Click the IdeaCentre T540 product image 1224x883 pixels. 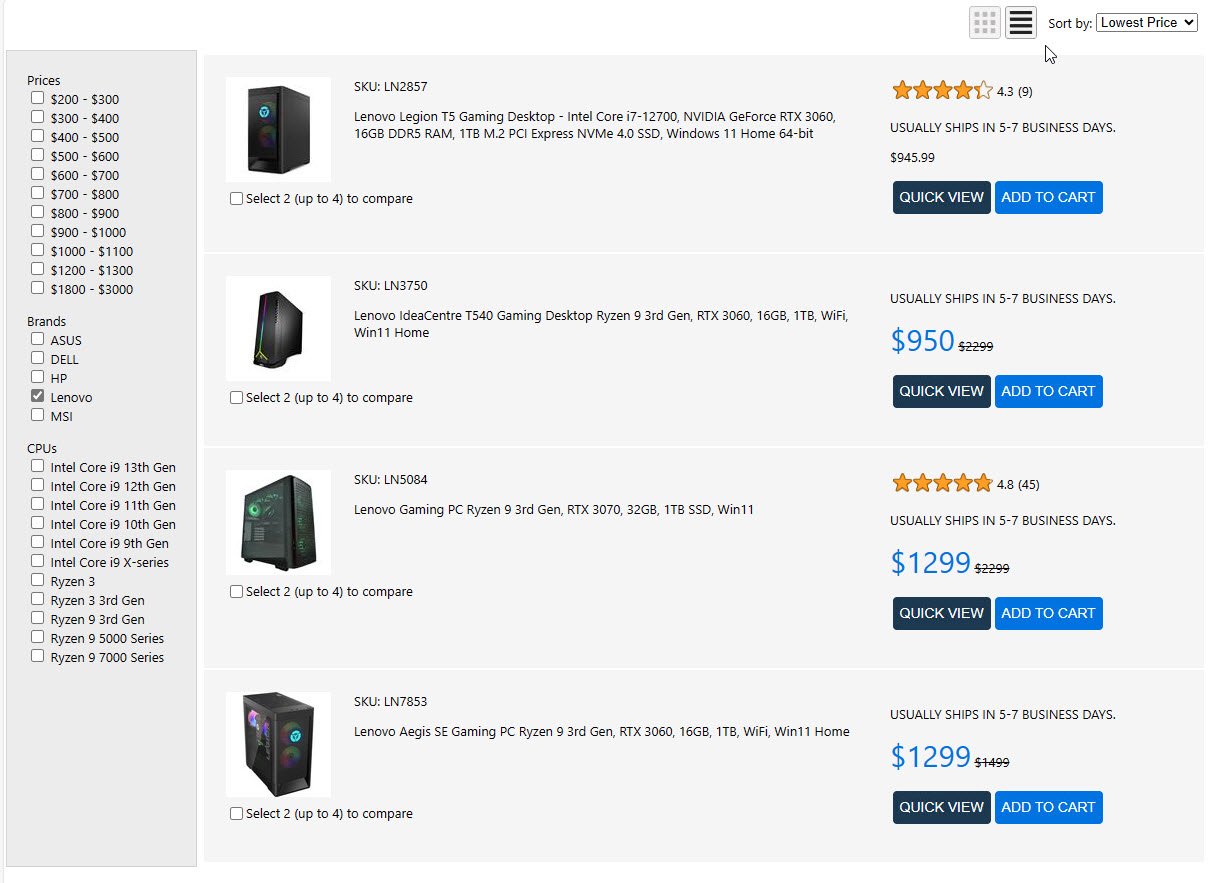tap(278, 328)
